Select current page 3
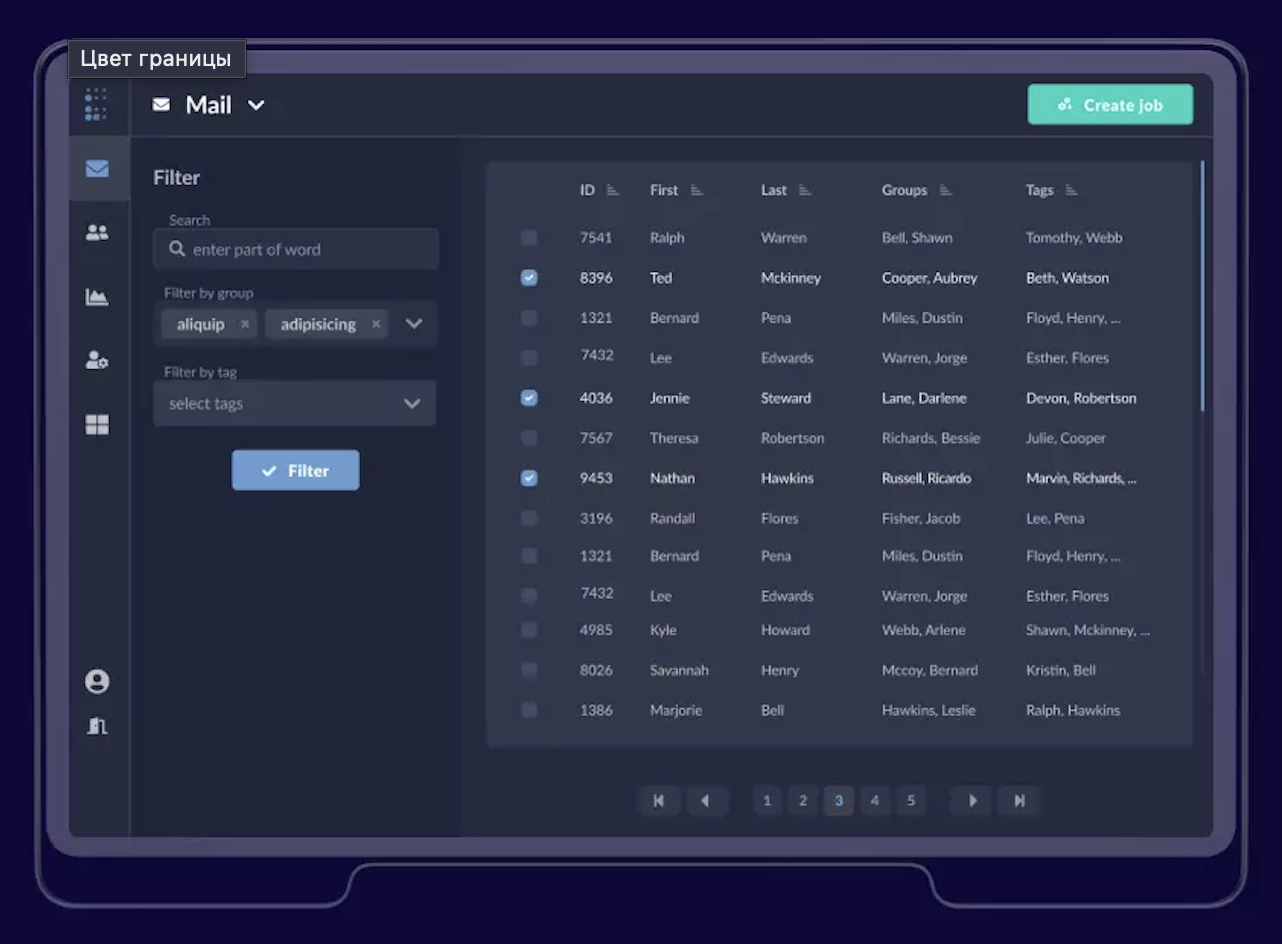 click(x=839, y=800)
